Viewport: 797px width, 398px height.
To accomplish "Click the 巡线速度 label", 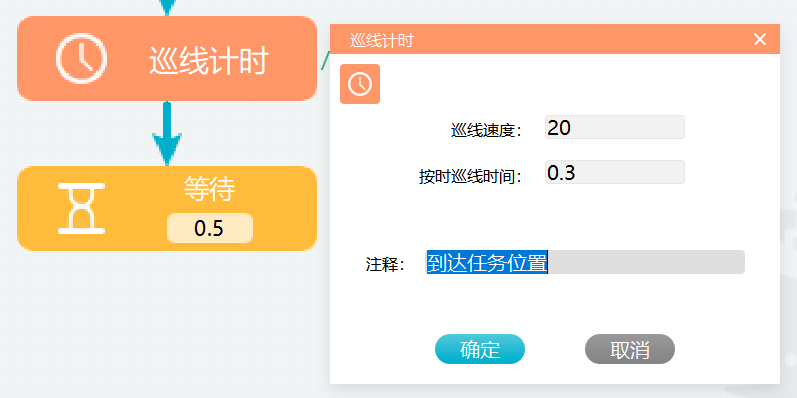I will 486,130.
